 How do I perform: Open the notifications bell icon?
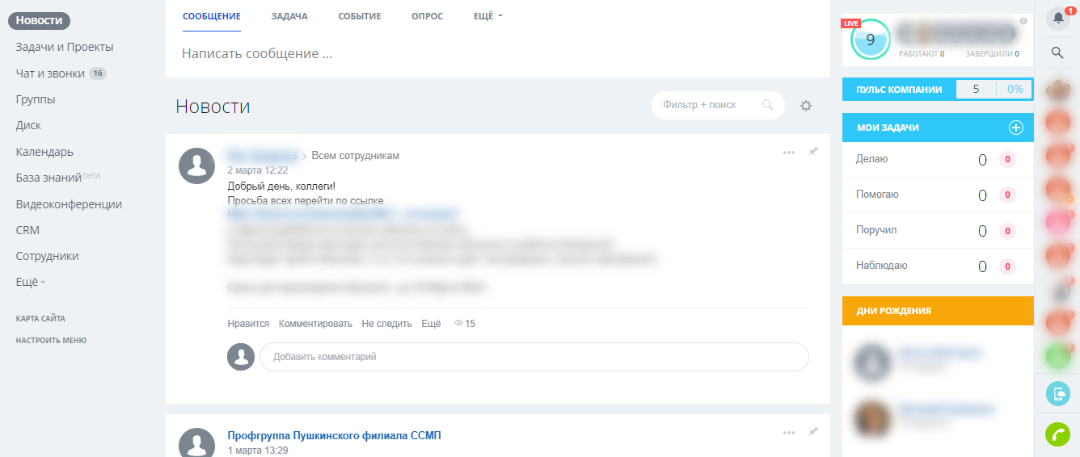1058,19
